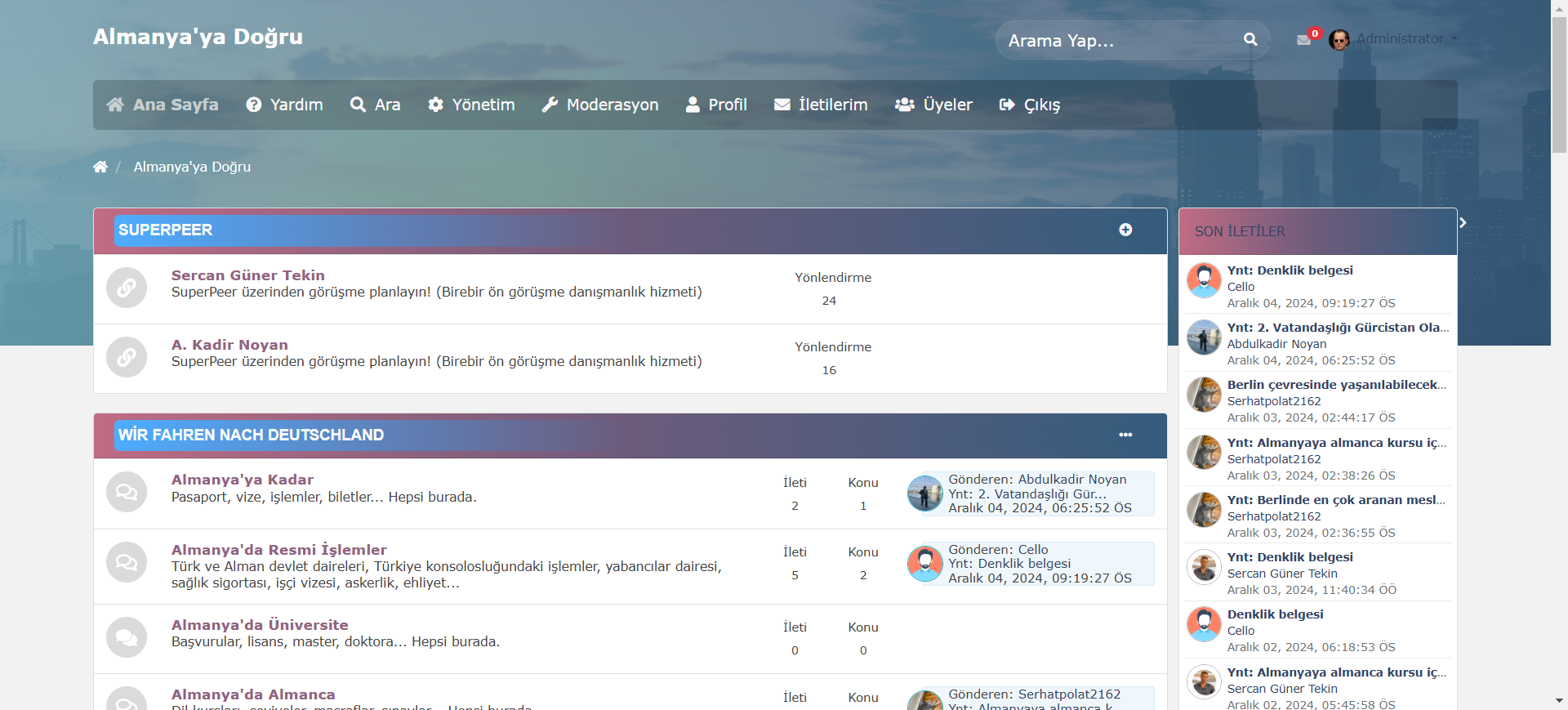Viewport: 1568px width, 710px height.
Task: Click the redirect link icon beside Sercan Güner Tekin
Action: click(127, 288)
